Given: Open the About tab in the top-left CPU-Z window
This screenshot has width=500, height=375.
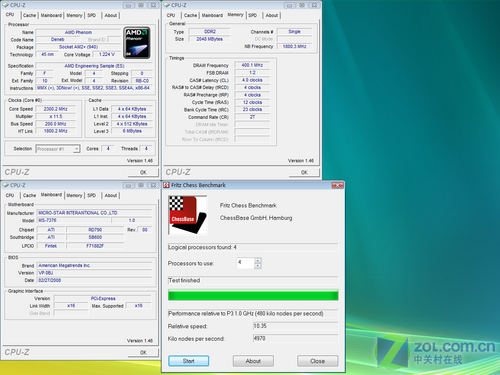Looking at the screenshot, I should [111, 15].
